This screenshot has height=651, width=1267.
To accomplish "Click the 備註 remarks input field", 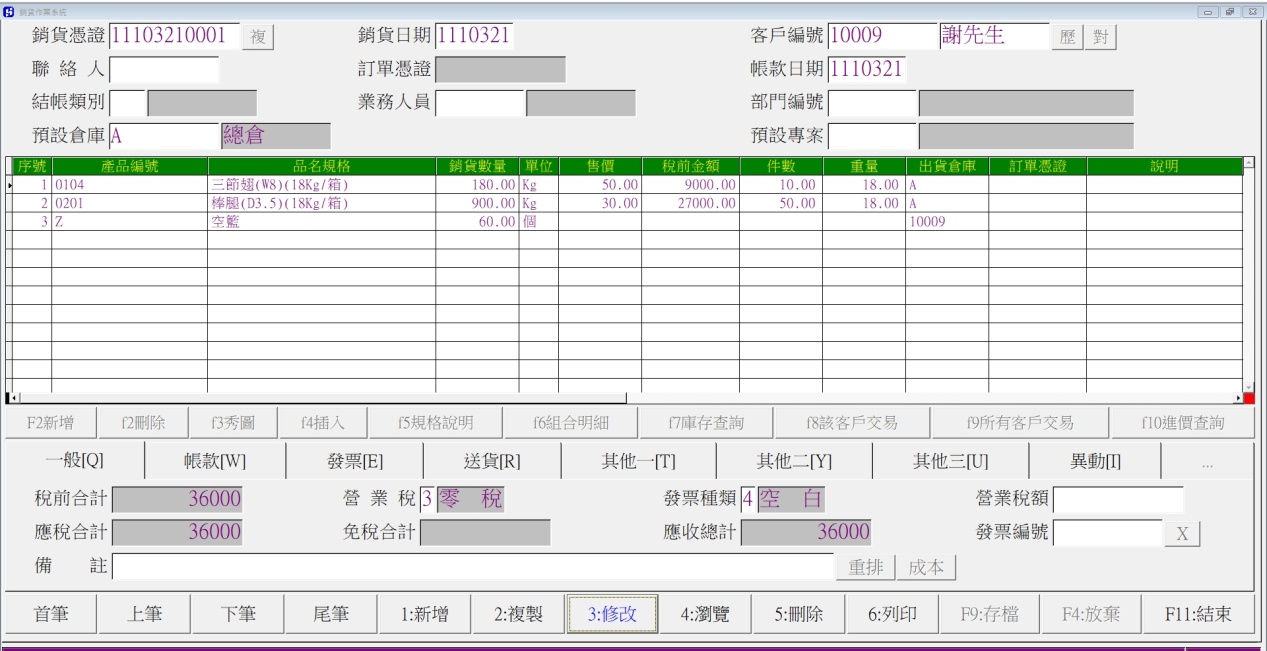I will [473, 567].
